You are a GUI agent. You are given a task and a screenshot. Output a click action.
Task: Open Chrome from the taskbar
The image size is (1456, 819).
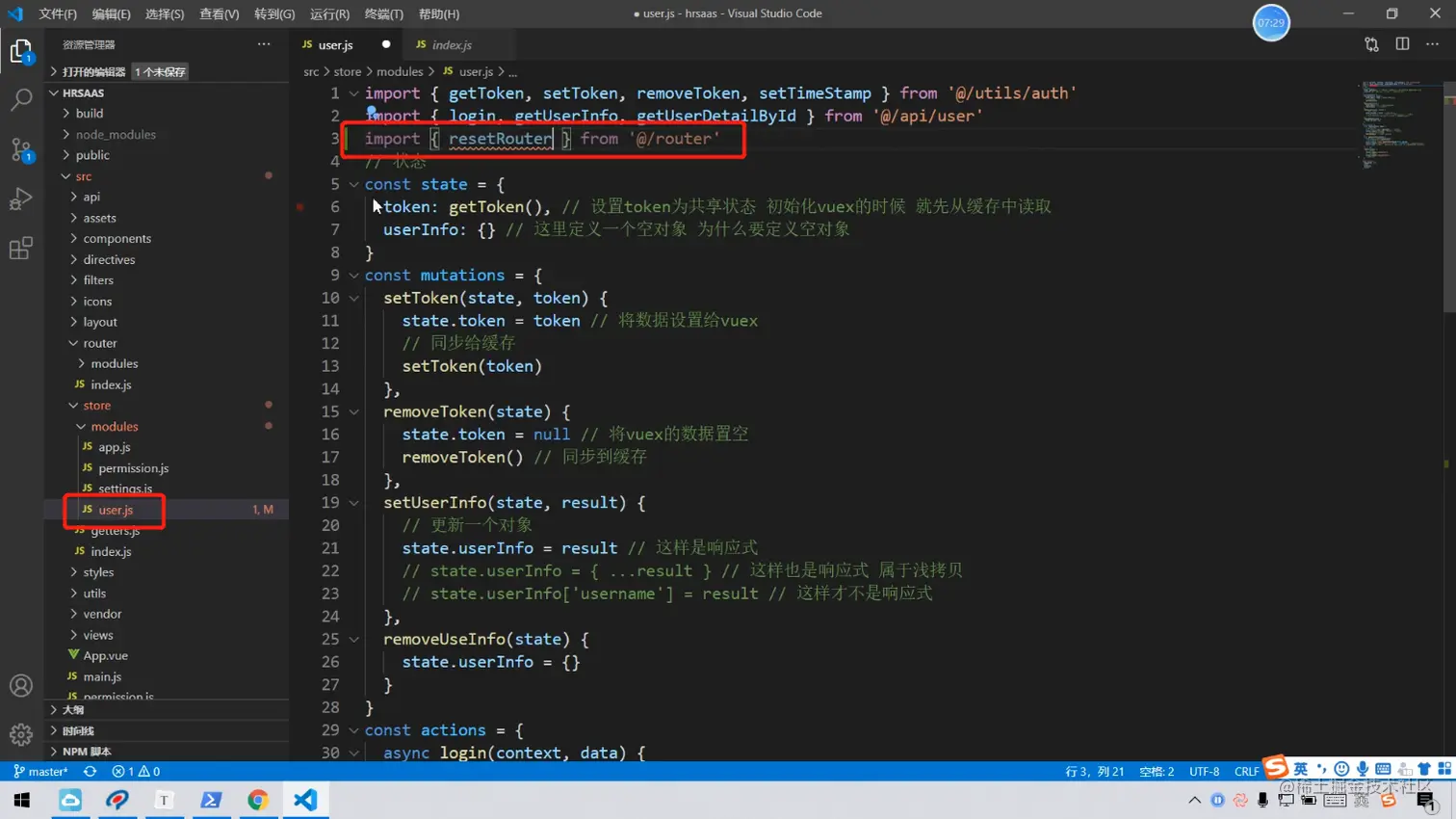point(257,800)
